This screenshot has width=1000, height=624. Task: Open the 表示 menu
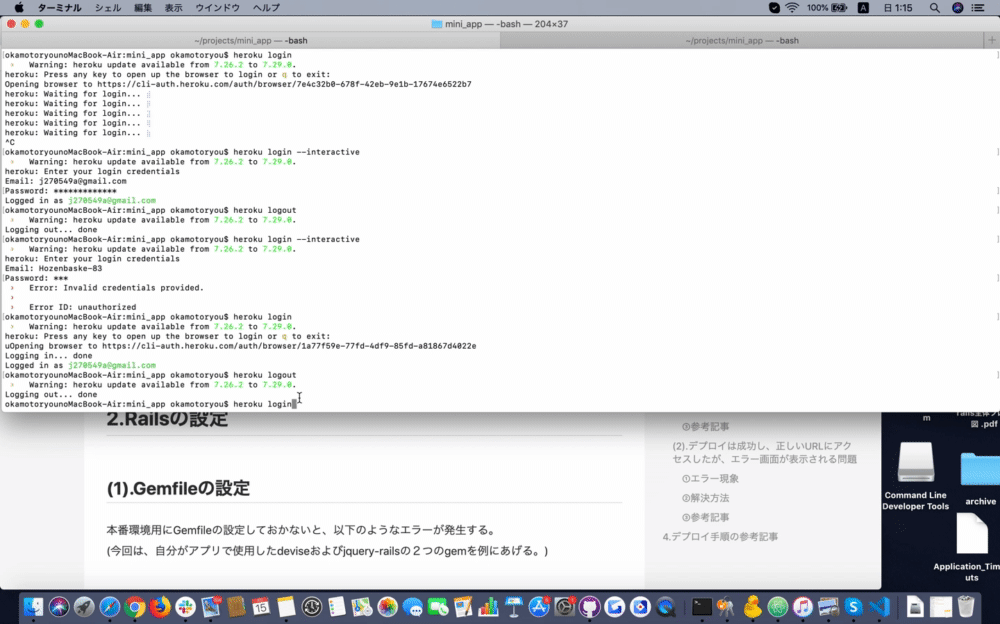tap(173, 8)
